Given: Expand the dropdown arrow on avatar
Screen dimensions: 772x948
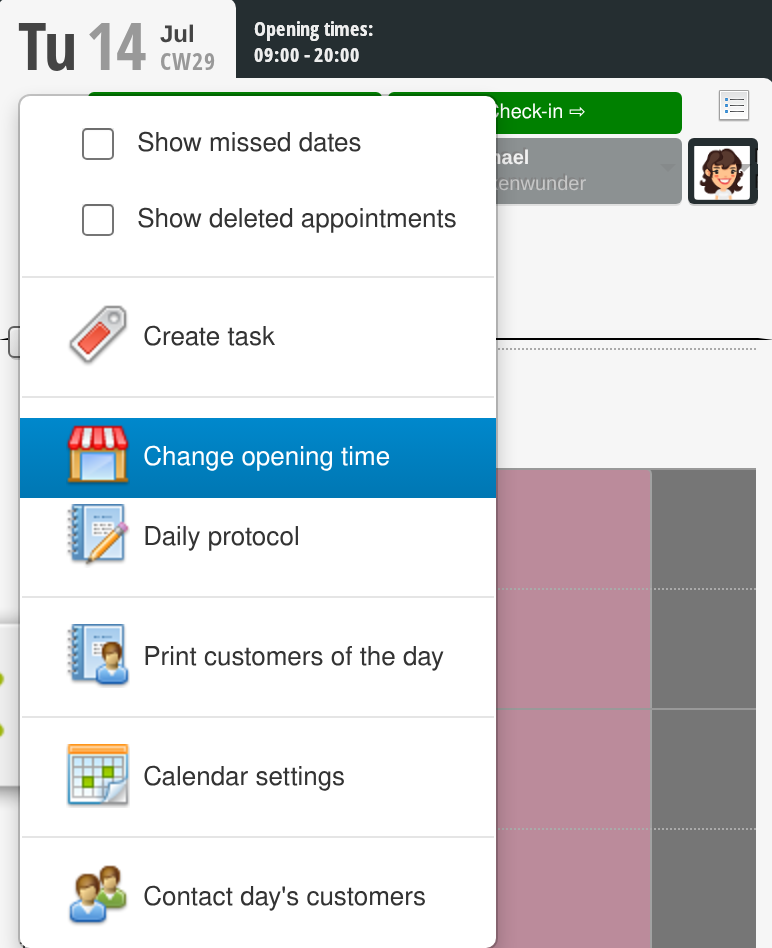Looking at the screenshot, I should [x=747, y=167].
